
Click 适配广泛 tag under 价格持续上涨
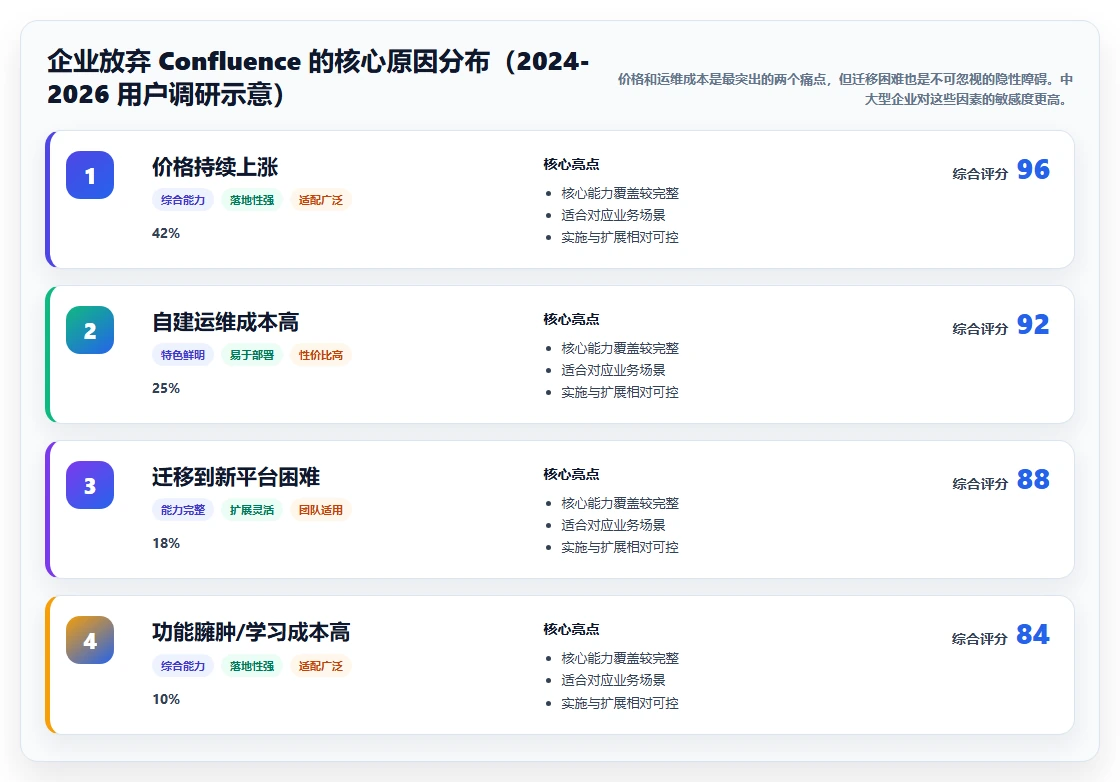click(321, 200)
